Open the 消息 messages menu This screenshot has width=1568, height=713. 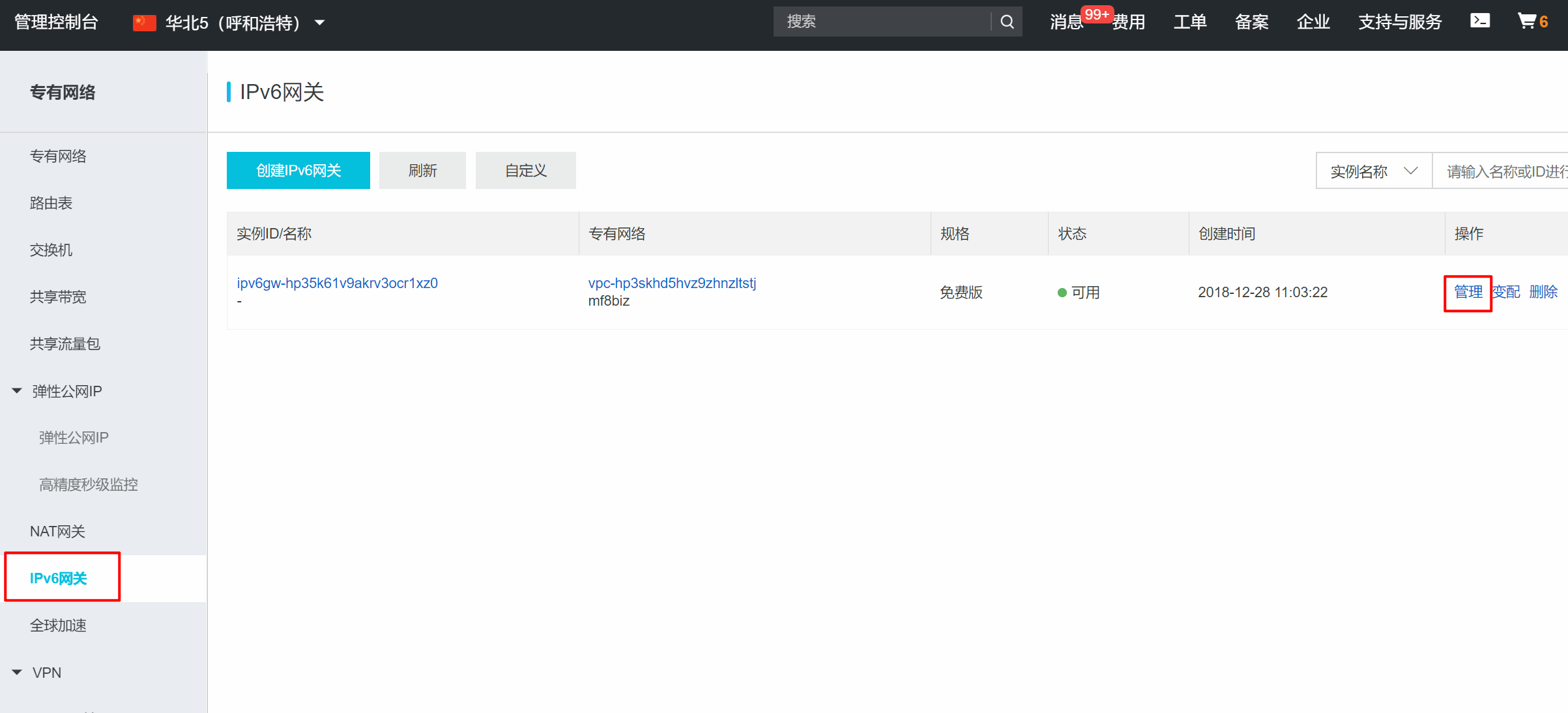(x=1066, y=22)
